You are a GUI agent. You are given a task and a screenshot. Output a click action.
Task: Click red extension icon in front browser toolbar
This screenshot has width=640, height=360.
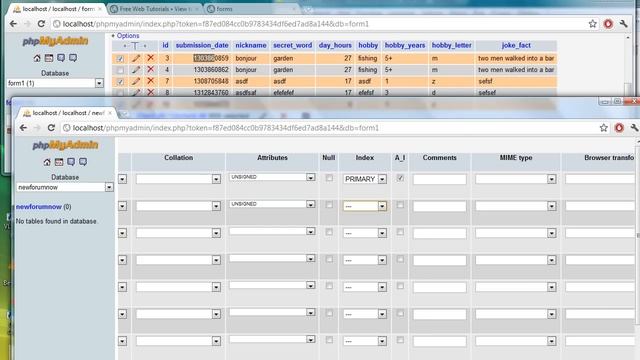pyautogui.click(x=619, y=128)
